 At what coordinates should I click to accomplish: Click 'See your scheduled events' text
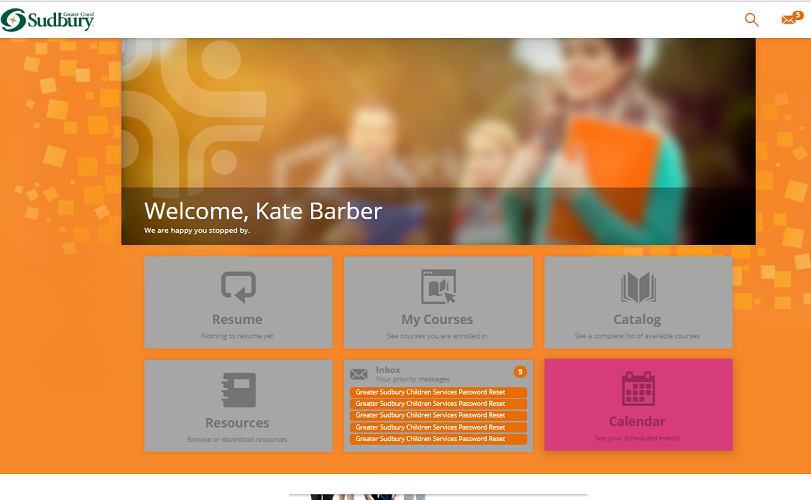pyautogui.click(x=637, y=438)
